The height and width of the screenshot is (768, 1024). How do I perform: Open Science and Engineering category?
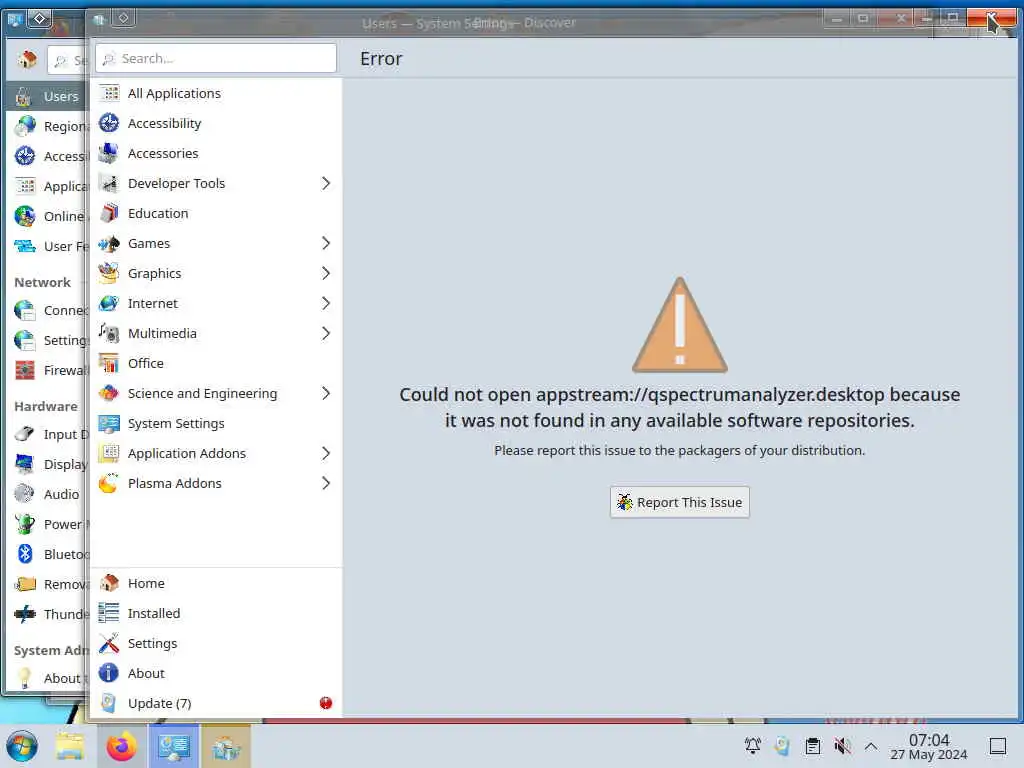216,394
